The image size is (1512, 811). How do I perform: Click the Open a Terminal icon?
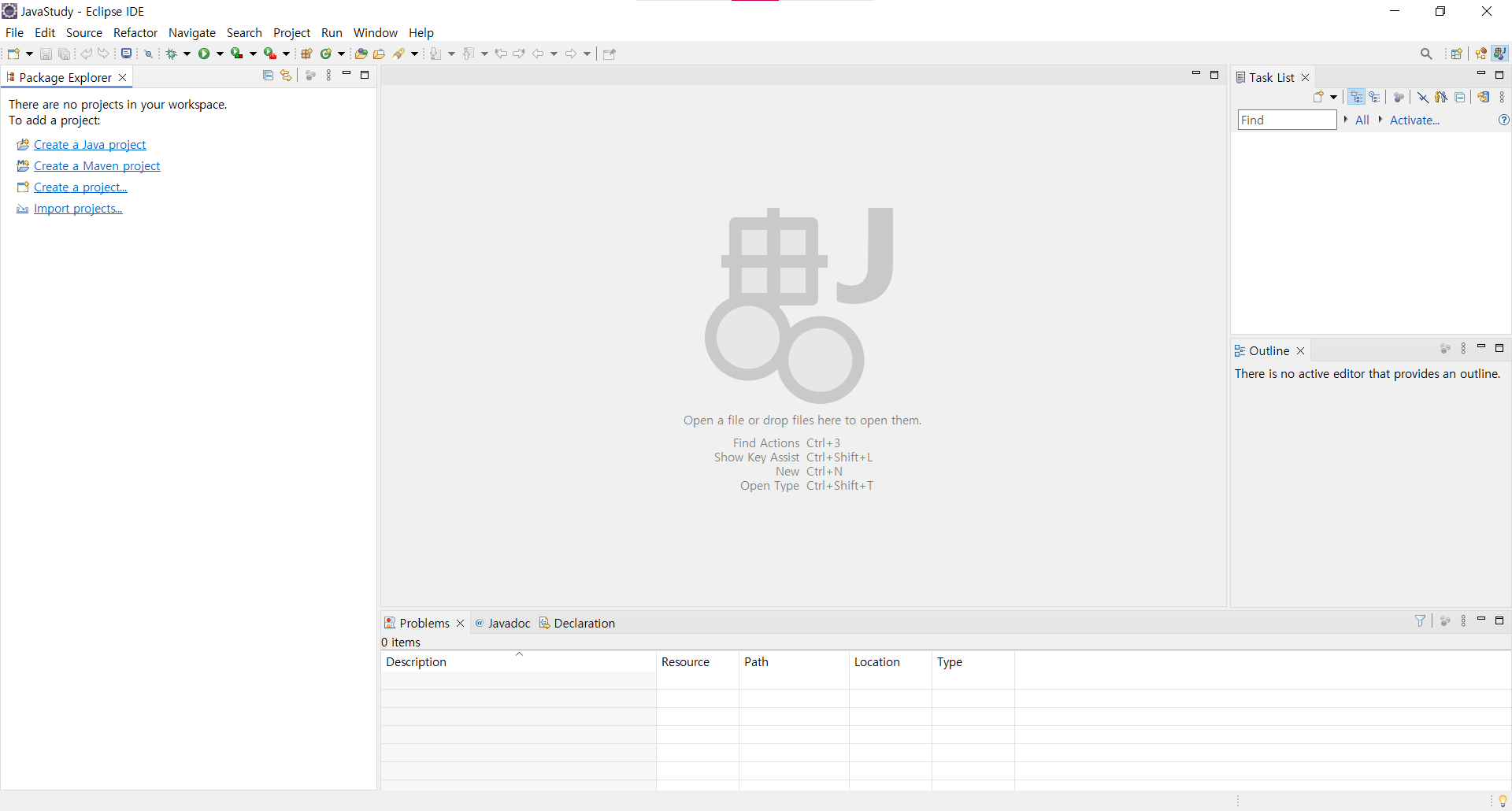[x=126, y=54]
